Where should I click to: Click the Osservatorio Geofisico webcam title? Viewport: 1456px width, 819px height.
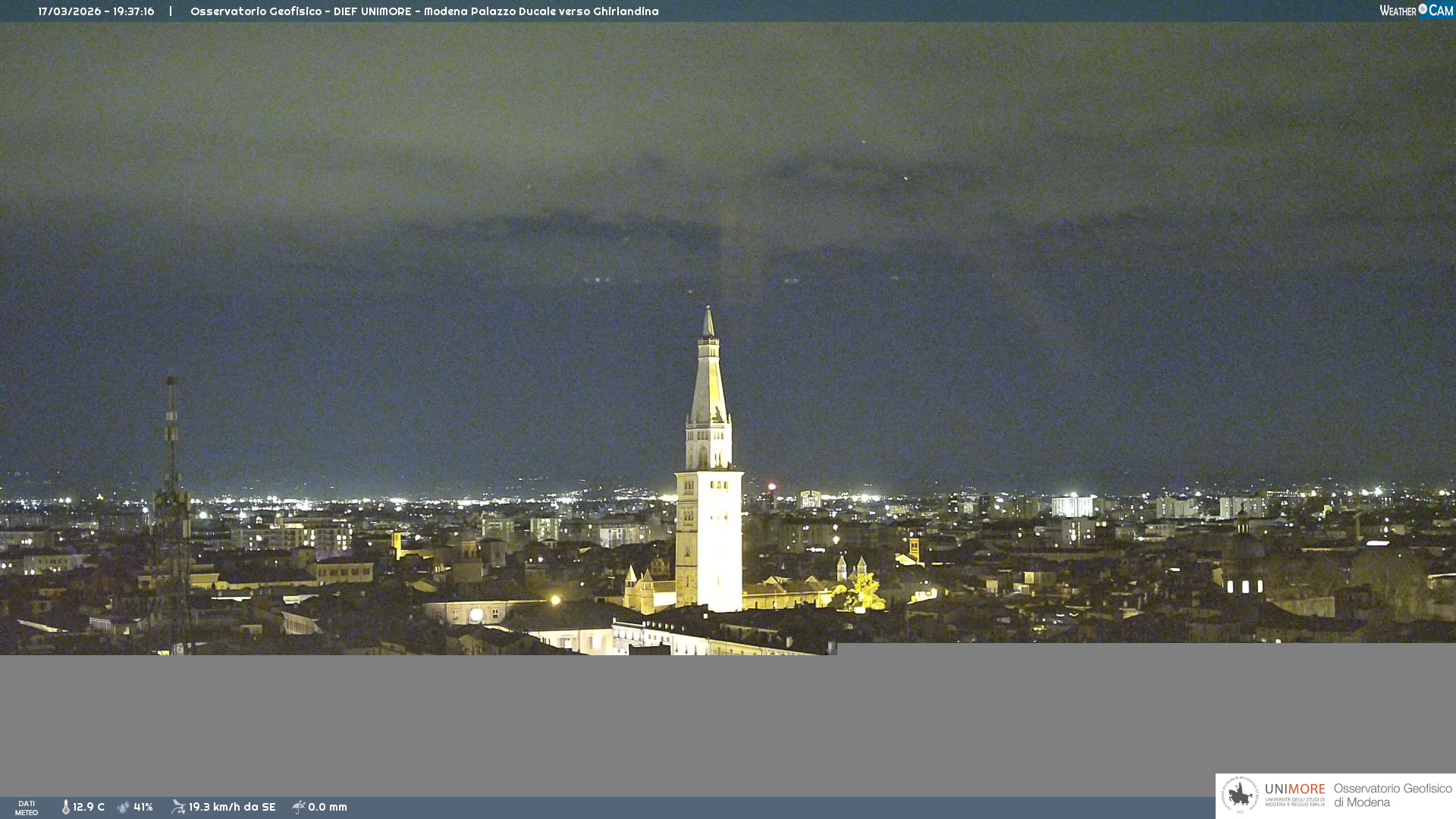click(x=424, y=11)
